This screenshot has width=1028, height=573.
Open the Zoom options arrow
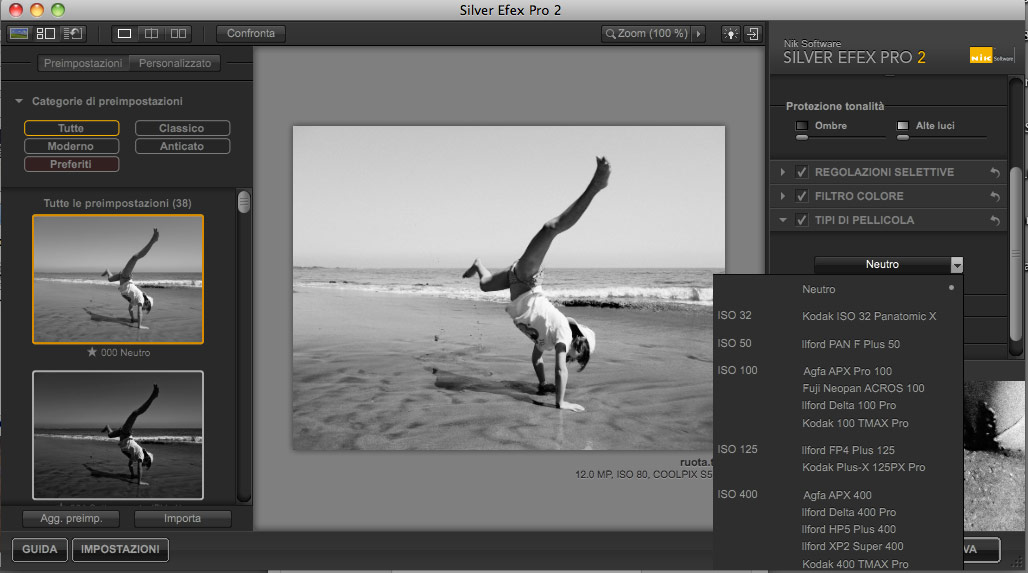click(698, 33)
